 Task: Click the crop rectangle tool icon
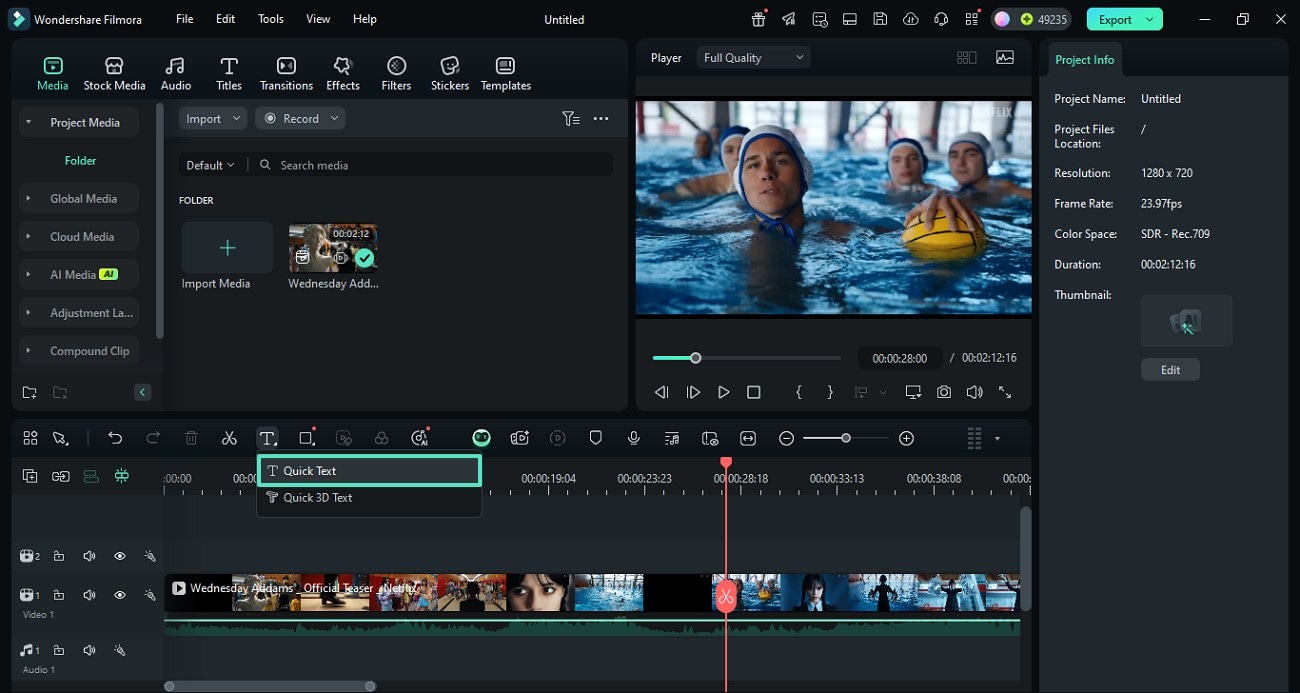[x=306, y=438]
